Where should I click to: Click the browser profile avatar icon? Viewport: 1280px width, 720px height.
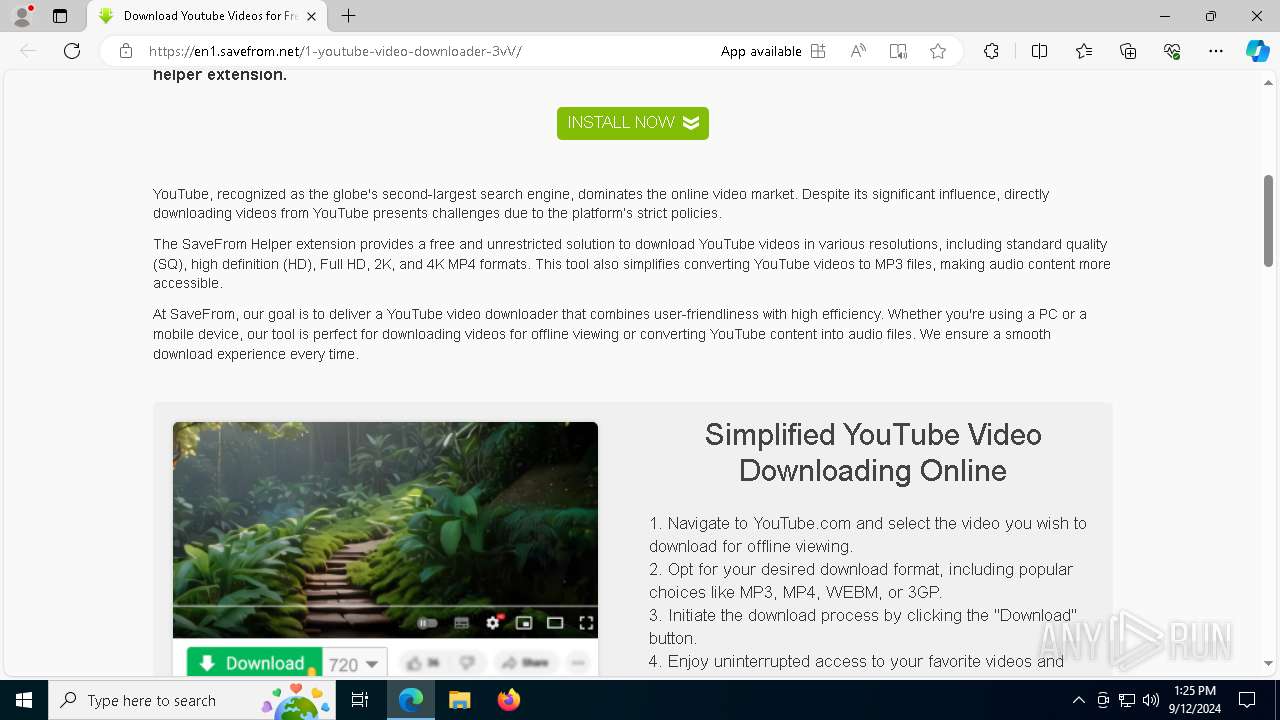click(x=22, y=16)
